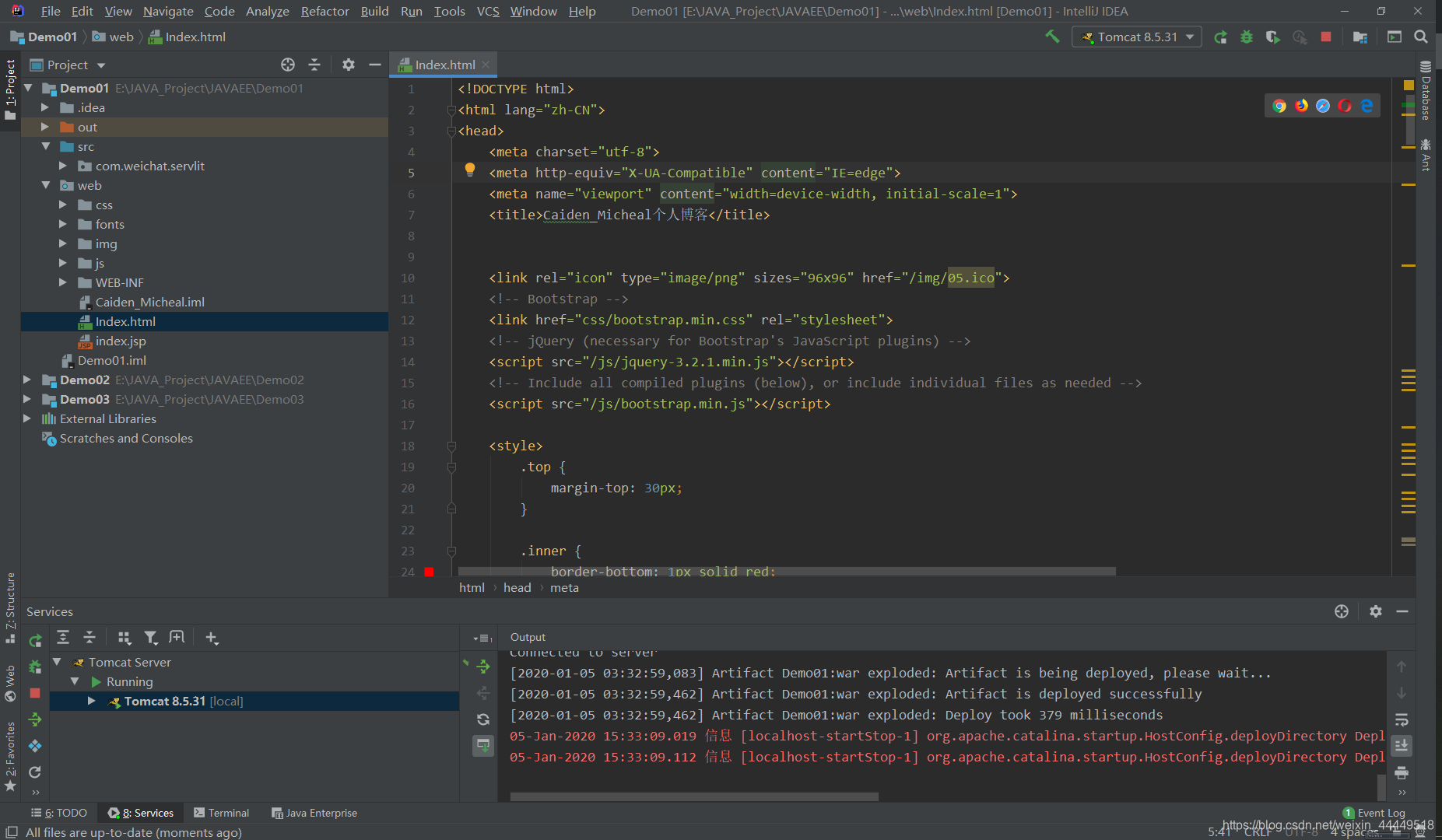Image resolution: width=1442 pixels, height=840 pixels.
Task: Collapse the Demo01 project node
Action: click(29, 88)
